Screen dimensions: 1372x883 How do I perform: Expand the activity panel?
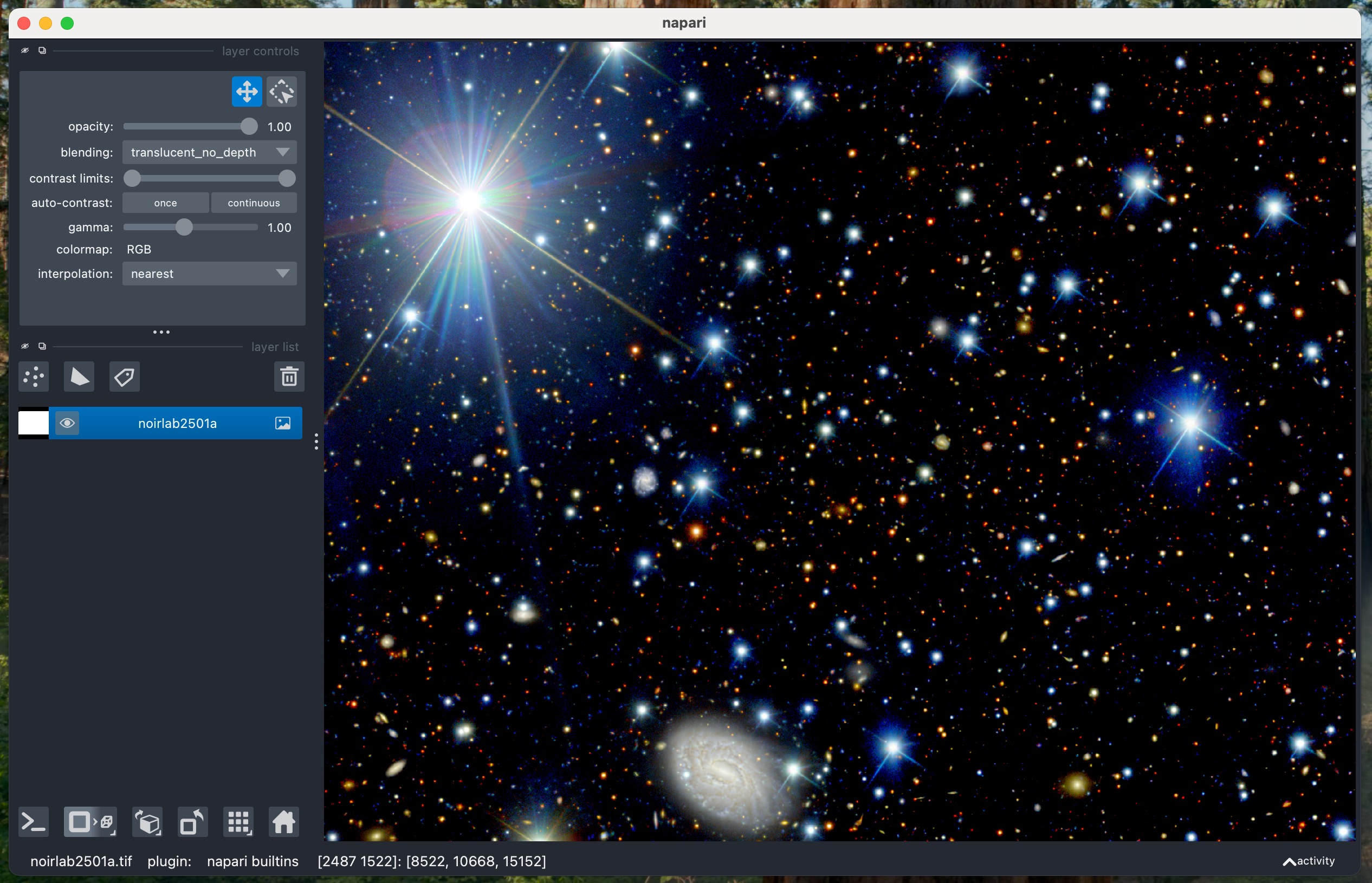1309,861
